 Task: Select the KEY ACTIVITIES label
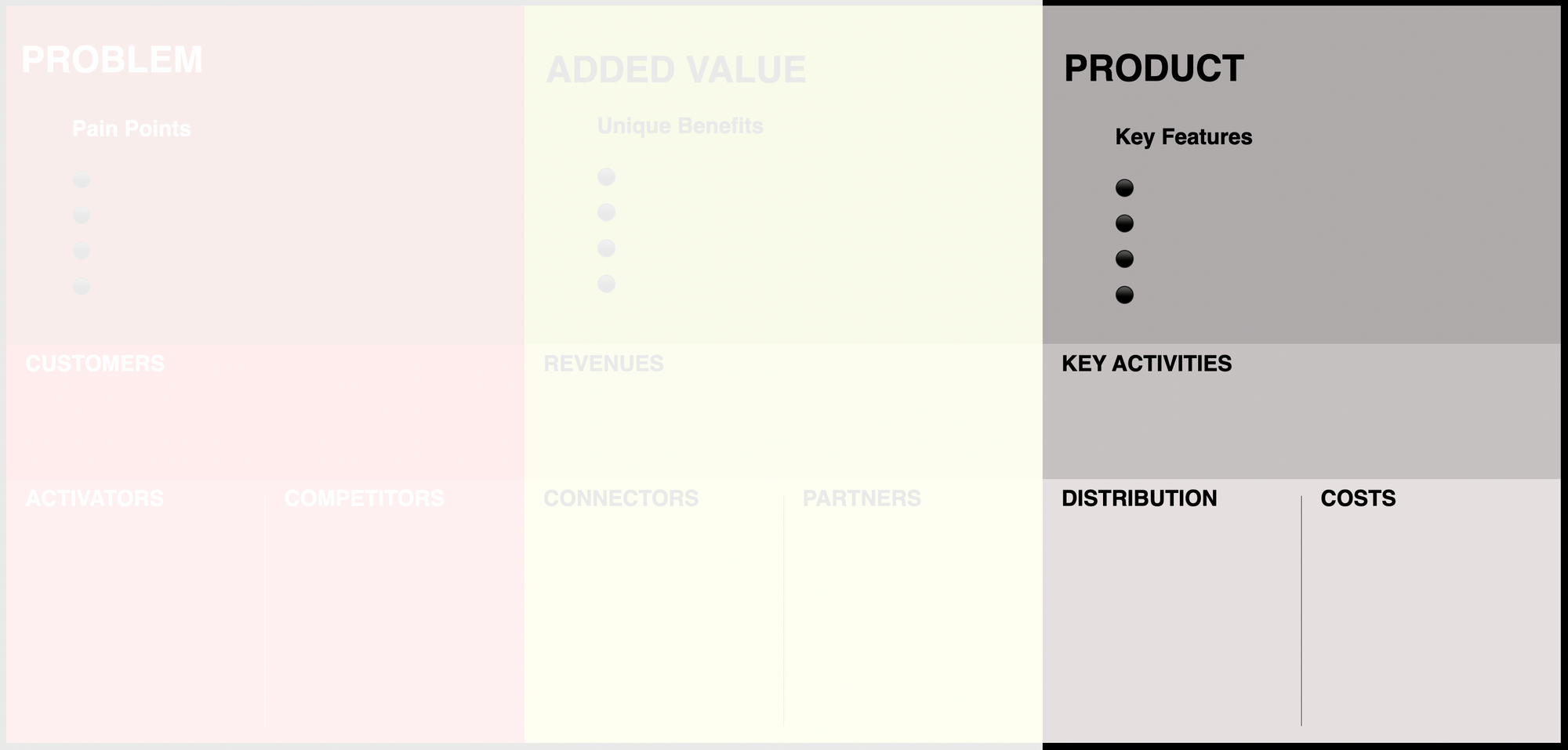(1146, 364)
